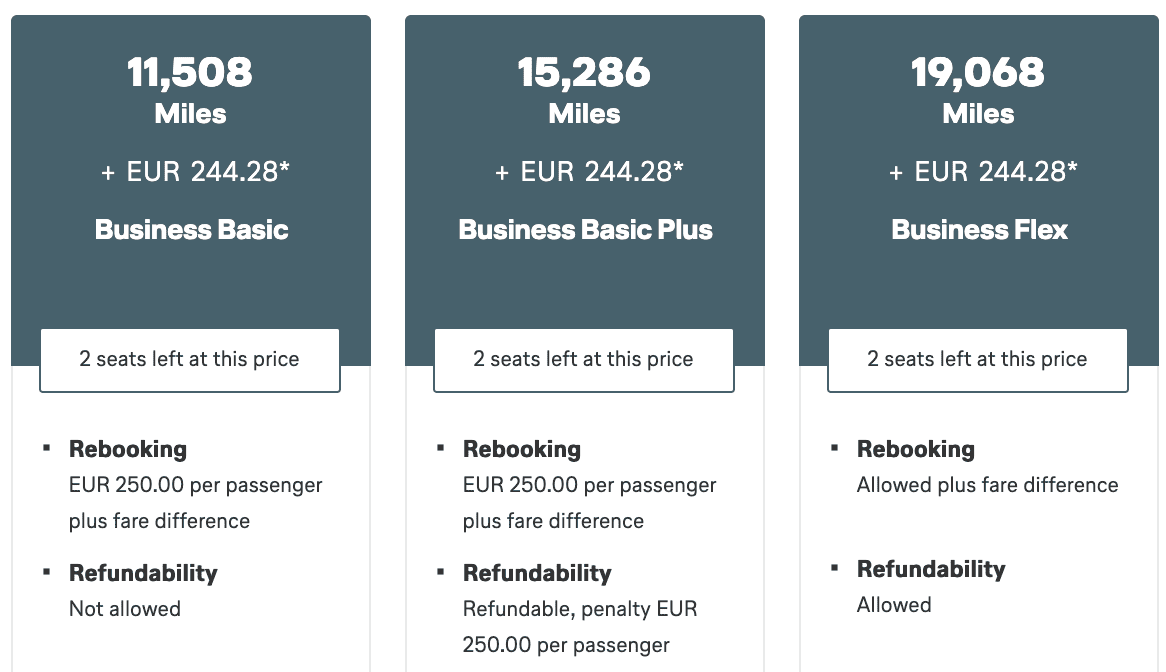The height and width of the screenshot is (672, 1166).
Task: Click Refundability heading in Business Flex card
Action: (x=931, y=570)
